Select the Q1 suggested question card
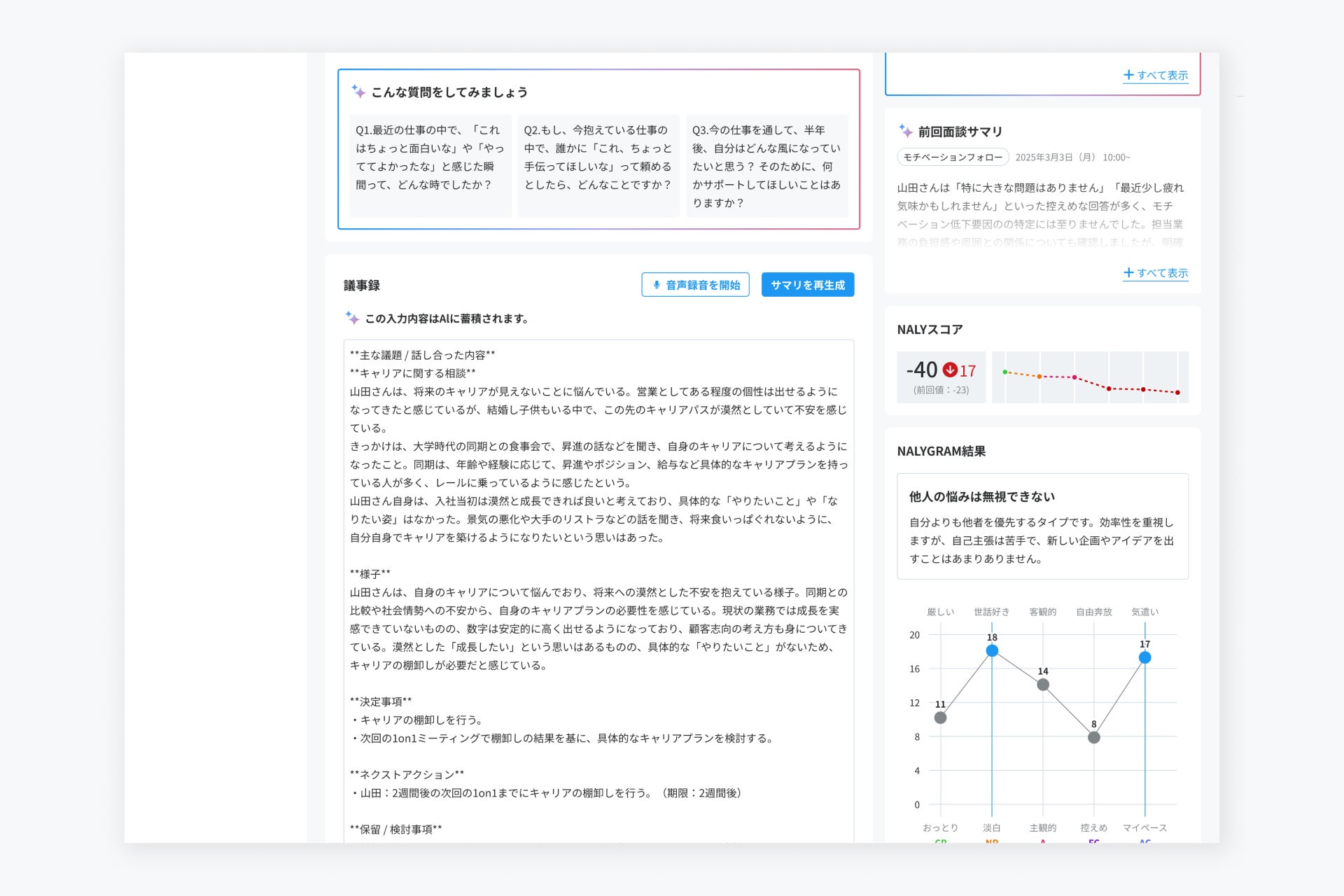 tap(430, 165)
